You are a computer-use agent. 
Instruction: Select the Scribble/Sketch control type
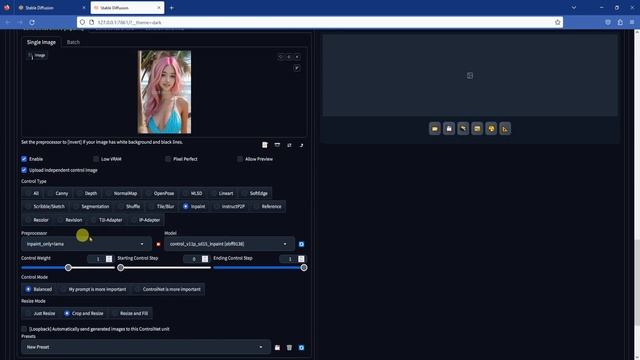click(x=45, y=207)
